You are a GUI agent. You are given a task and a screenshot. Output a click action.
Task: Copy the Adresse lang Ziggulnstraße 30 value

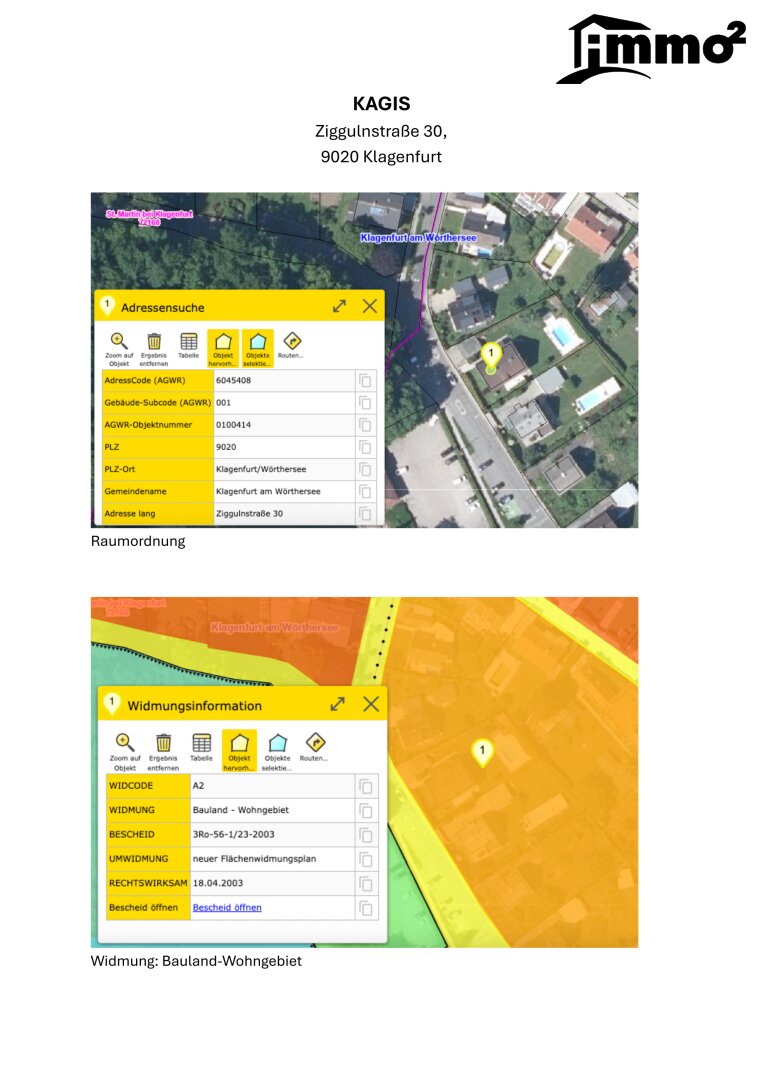coord(365,514)
